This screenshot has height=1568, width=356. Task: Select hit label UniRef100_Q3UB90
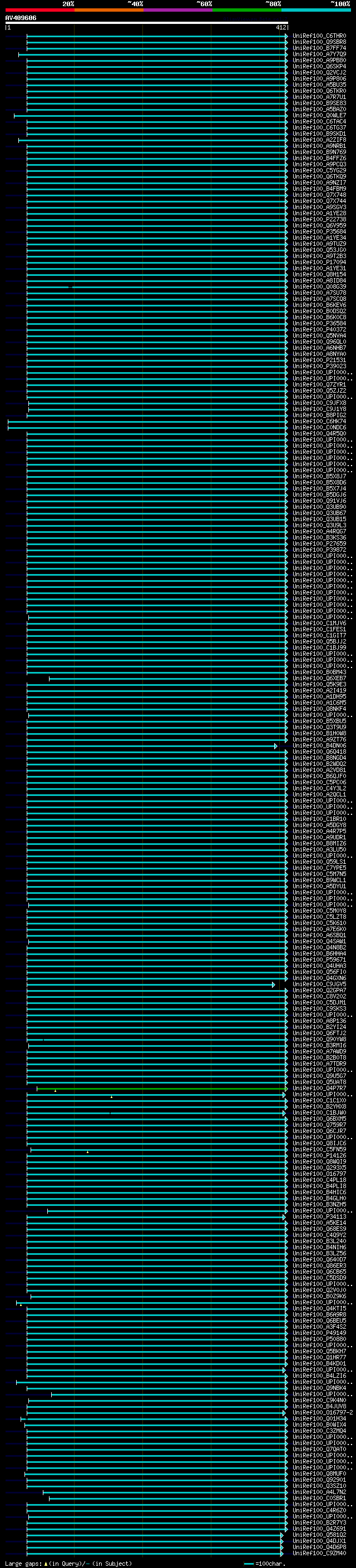pyautogui.click(x=319, y=506)
